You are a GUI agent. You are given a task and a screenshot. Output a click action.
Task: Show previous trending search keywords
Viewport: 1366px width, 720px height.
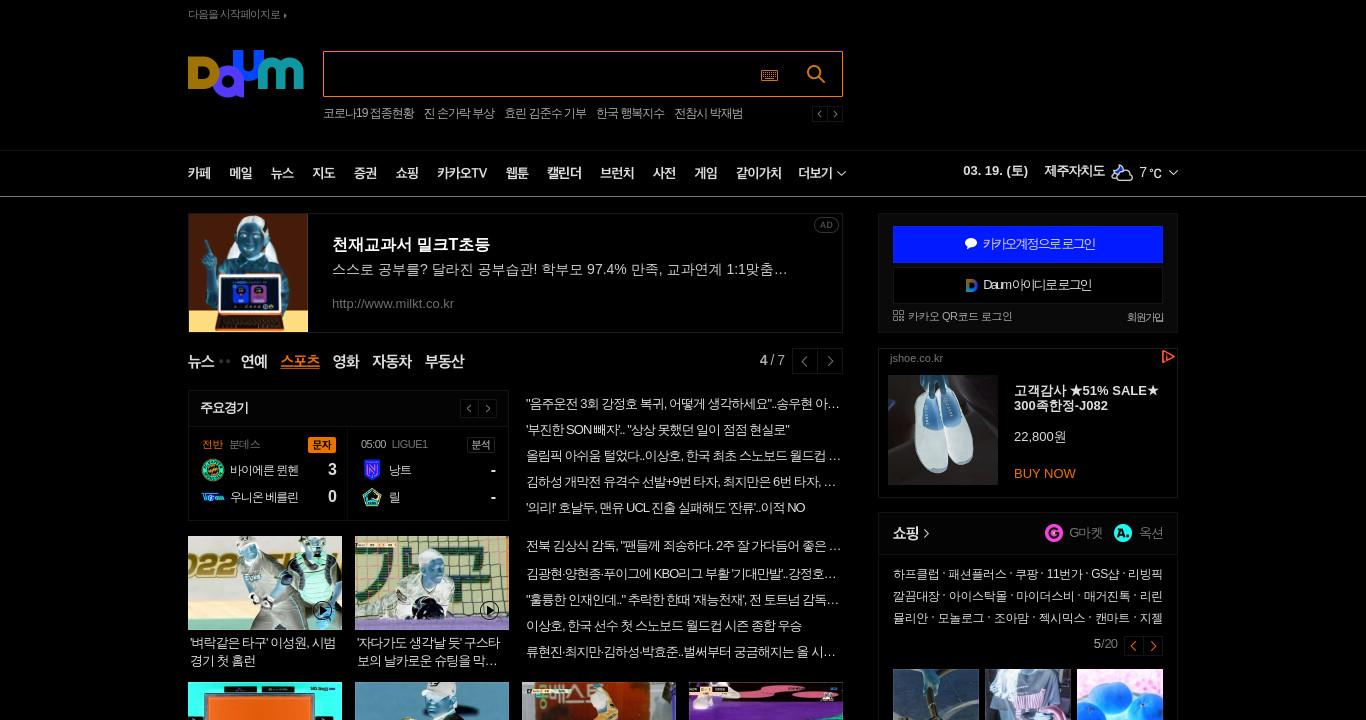click(820, 114)
